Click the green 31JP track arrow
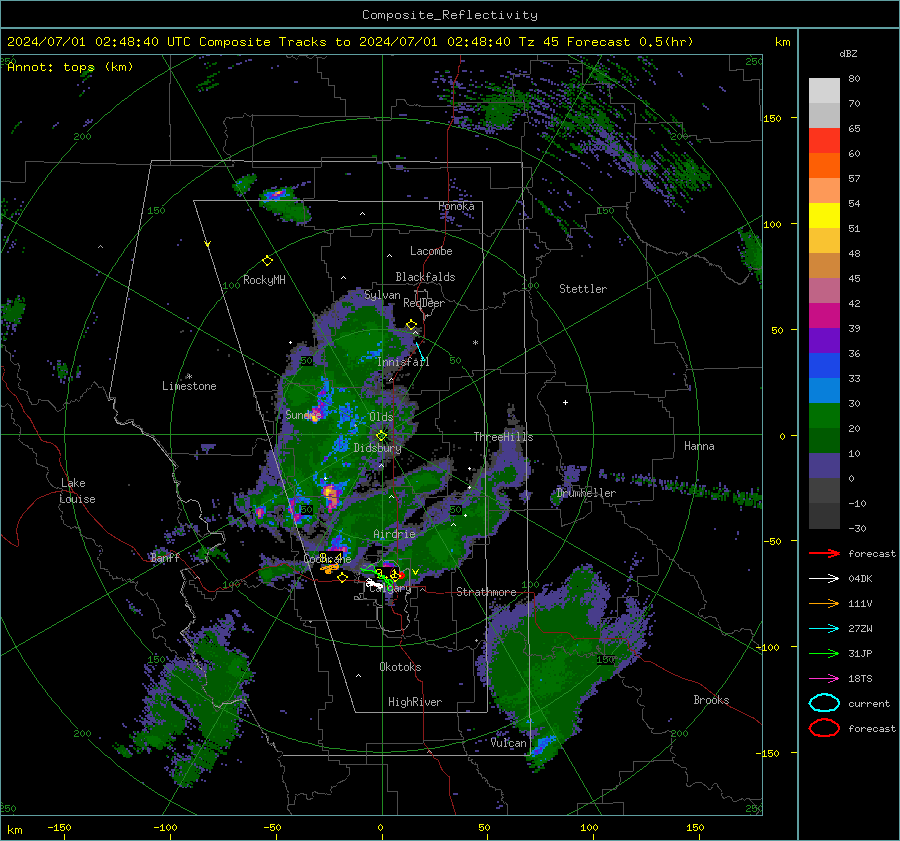The image size is (900, 841). coord(824,653)
